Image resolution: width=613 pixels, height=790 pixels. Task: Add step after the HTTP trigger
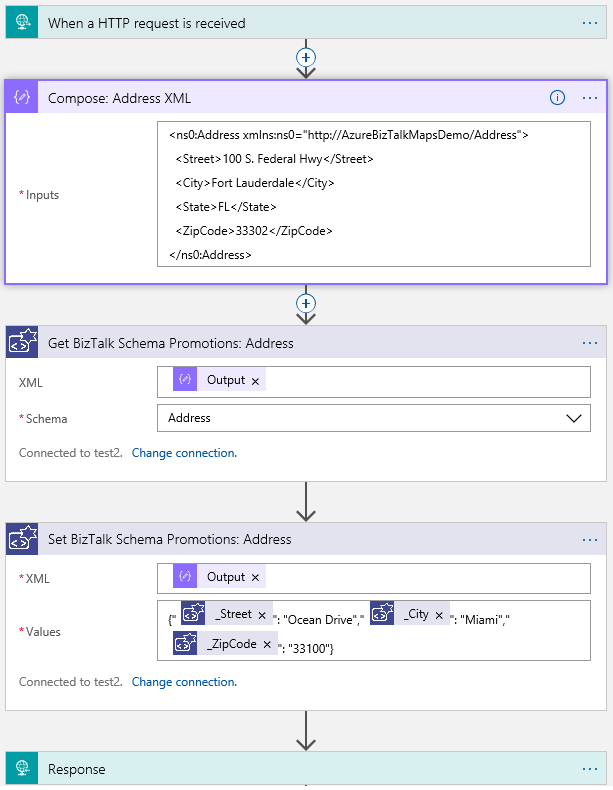click(x=306, y=57)
